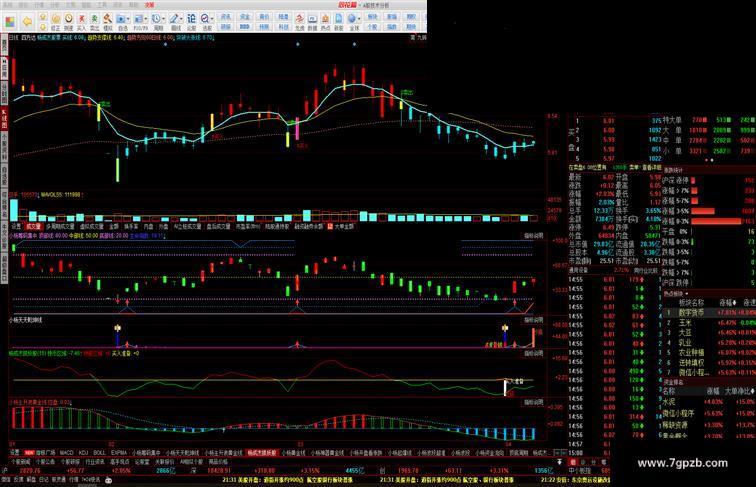This screenshot has width=756, height=487.
Task: Select the 指标广场 tab
Action: click(46, 453)
